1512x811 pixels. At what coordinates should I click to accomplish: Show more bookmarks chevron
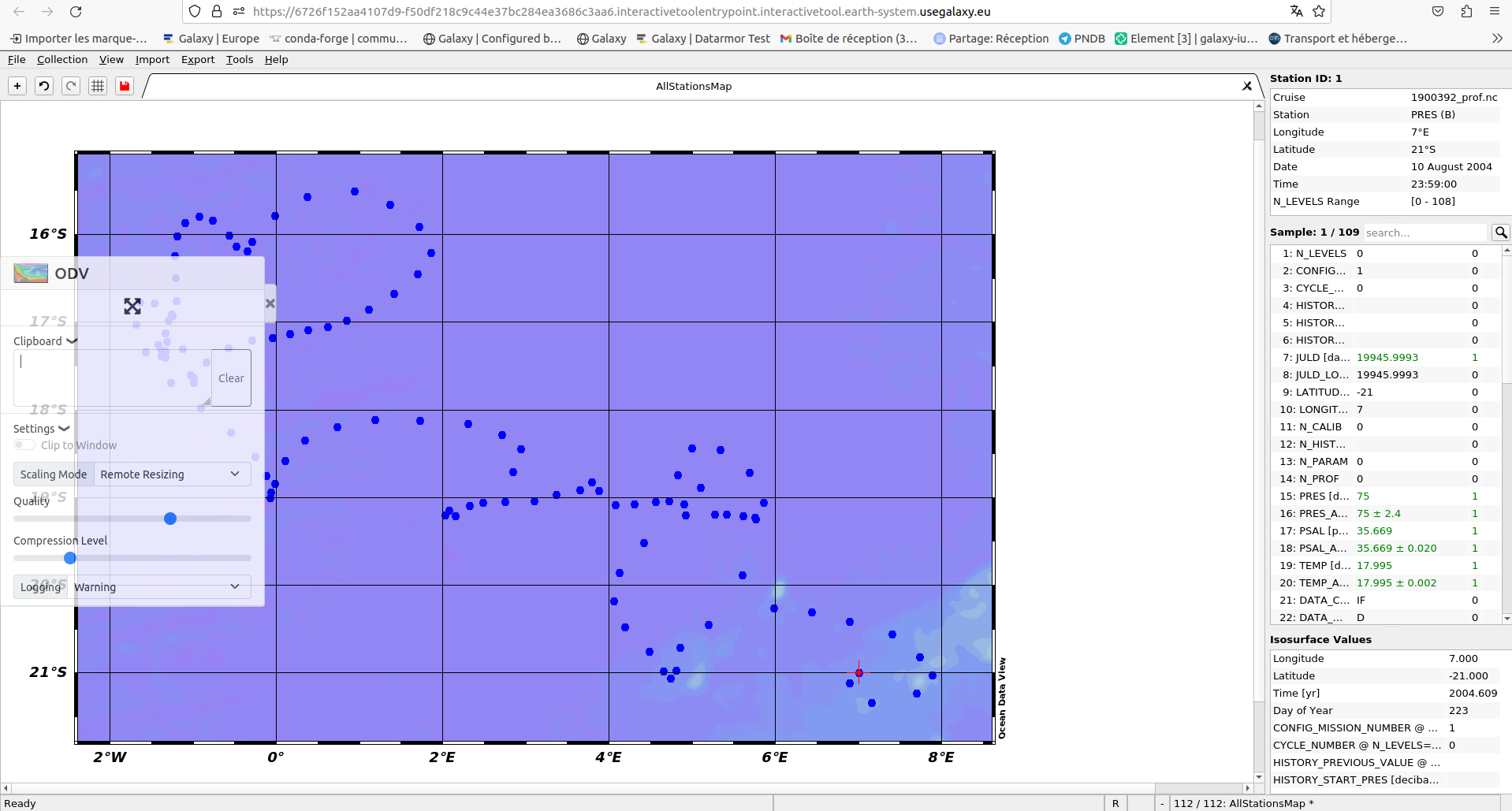(1497, 39)
